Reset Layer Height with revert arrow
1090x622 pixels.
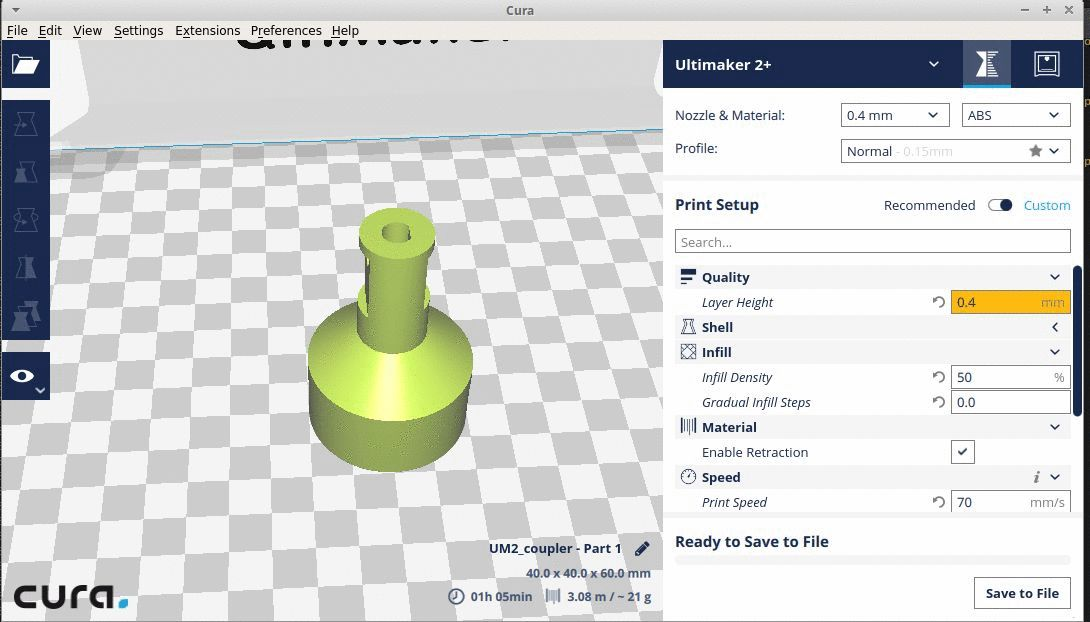938,302
